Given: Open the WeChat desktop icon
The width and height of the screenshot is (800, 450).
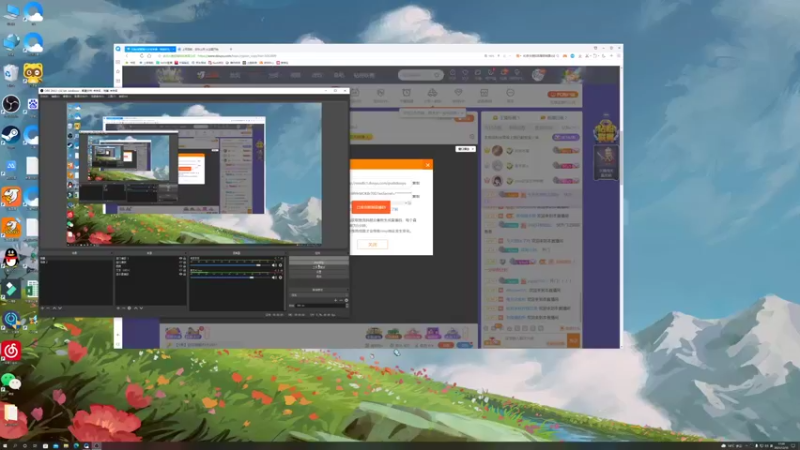Looking at the screenshot, I should point(11,381).
